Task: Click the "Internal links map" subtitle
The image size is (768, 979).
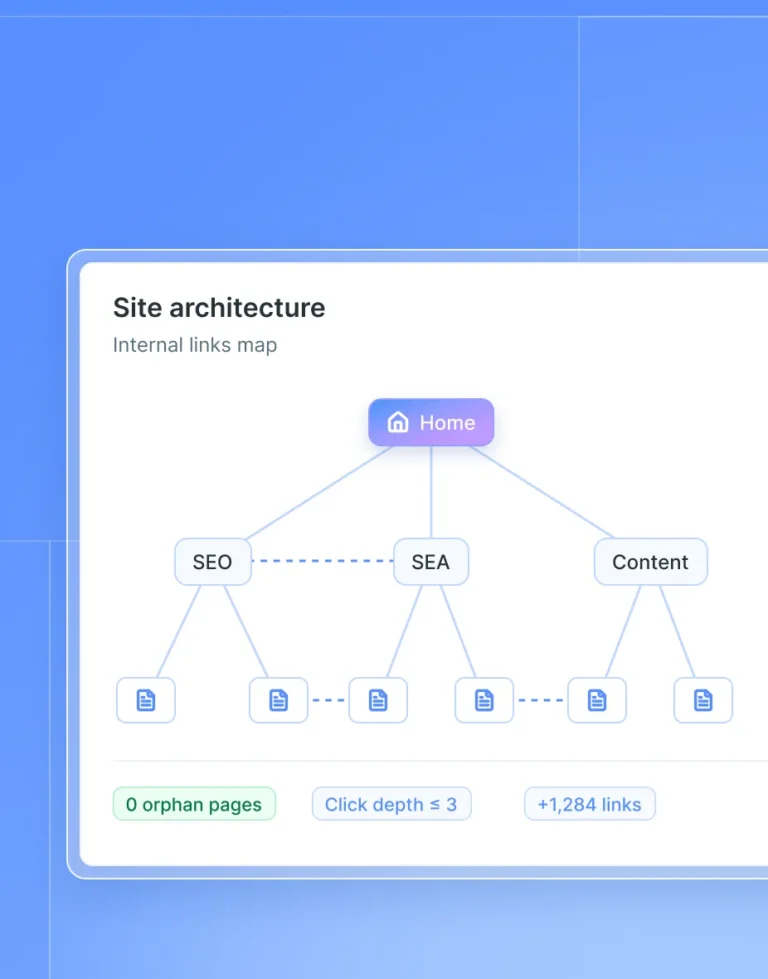Action: pos(195,345)
